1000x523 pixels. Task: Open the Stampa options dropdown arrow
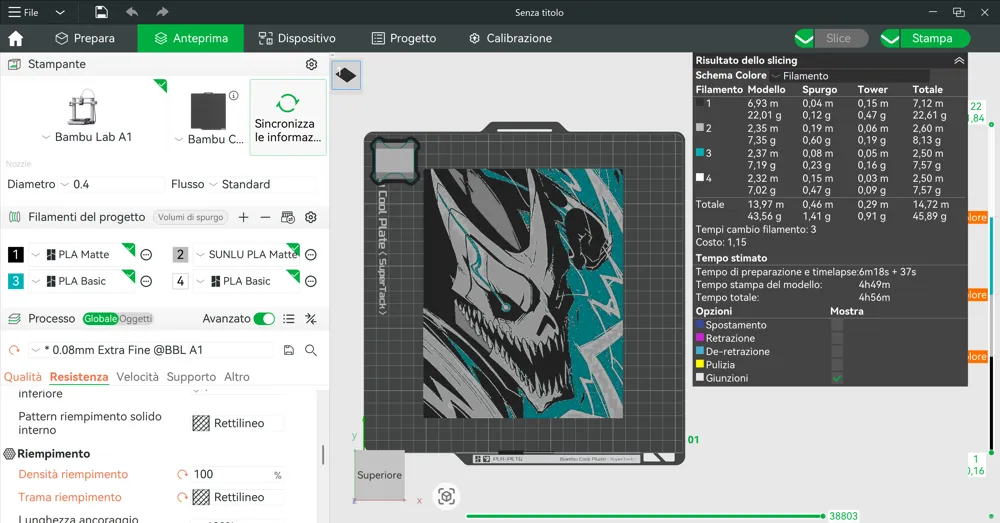point(890,38)
